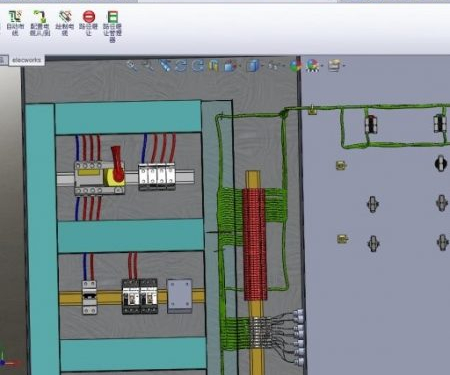
Task: Click the Zoom to Fit magnifier icon
Action: 132,66
